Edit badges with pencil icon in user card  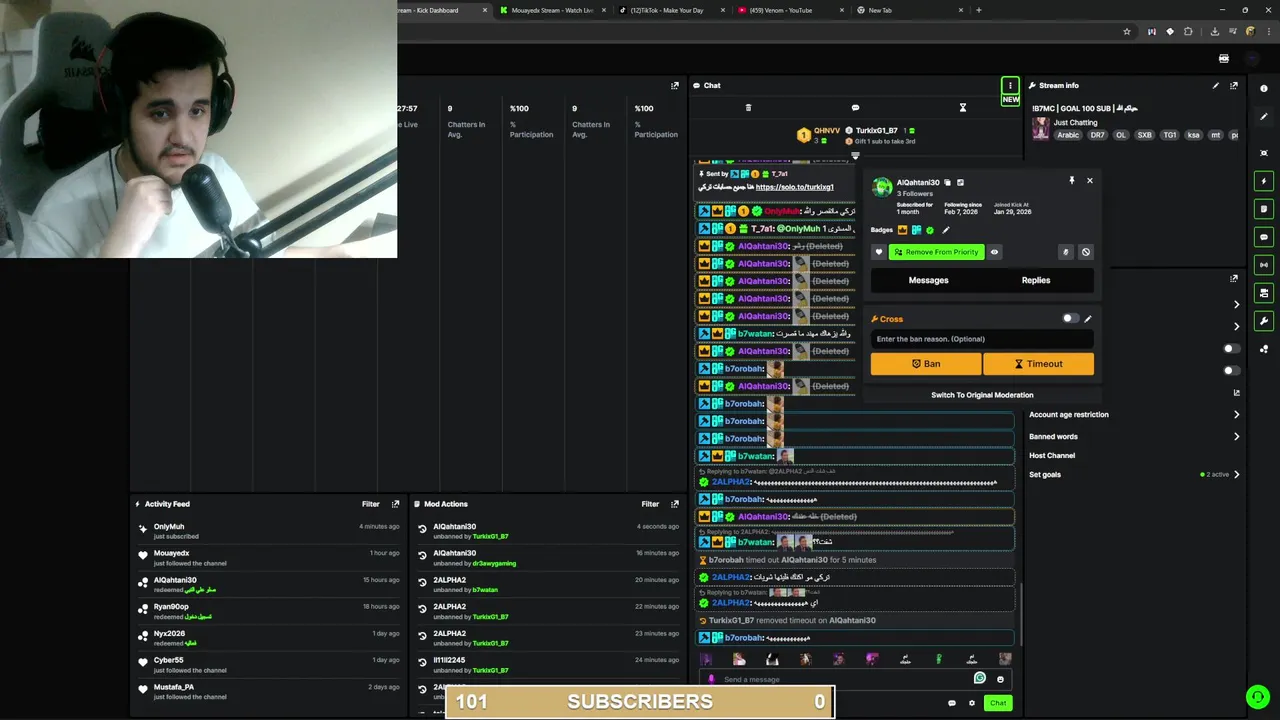(x=945, y=230)
